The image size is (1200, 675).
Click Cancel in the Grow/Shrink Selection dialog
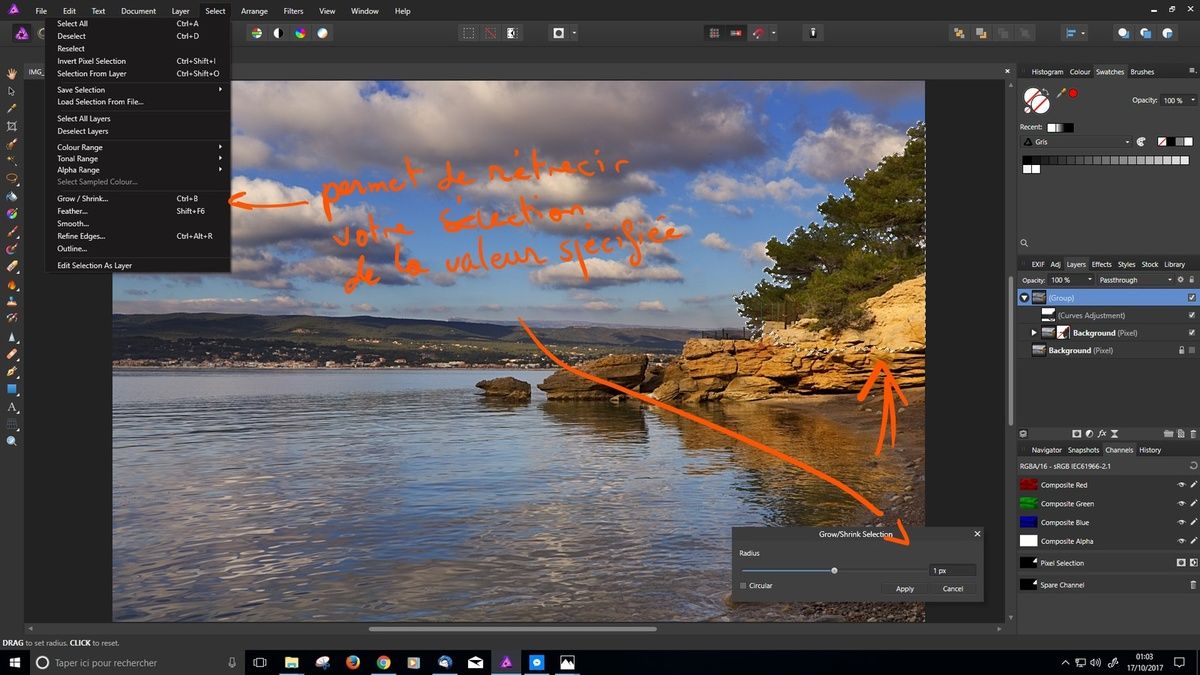(952, 589)
